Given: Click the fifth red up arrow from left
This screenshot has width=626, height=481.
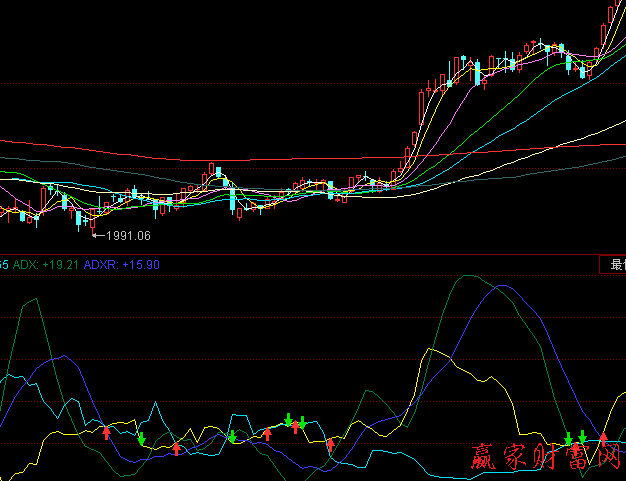Looking at the screenshot, I should (x=331, y=445).
